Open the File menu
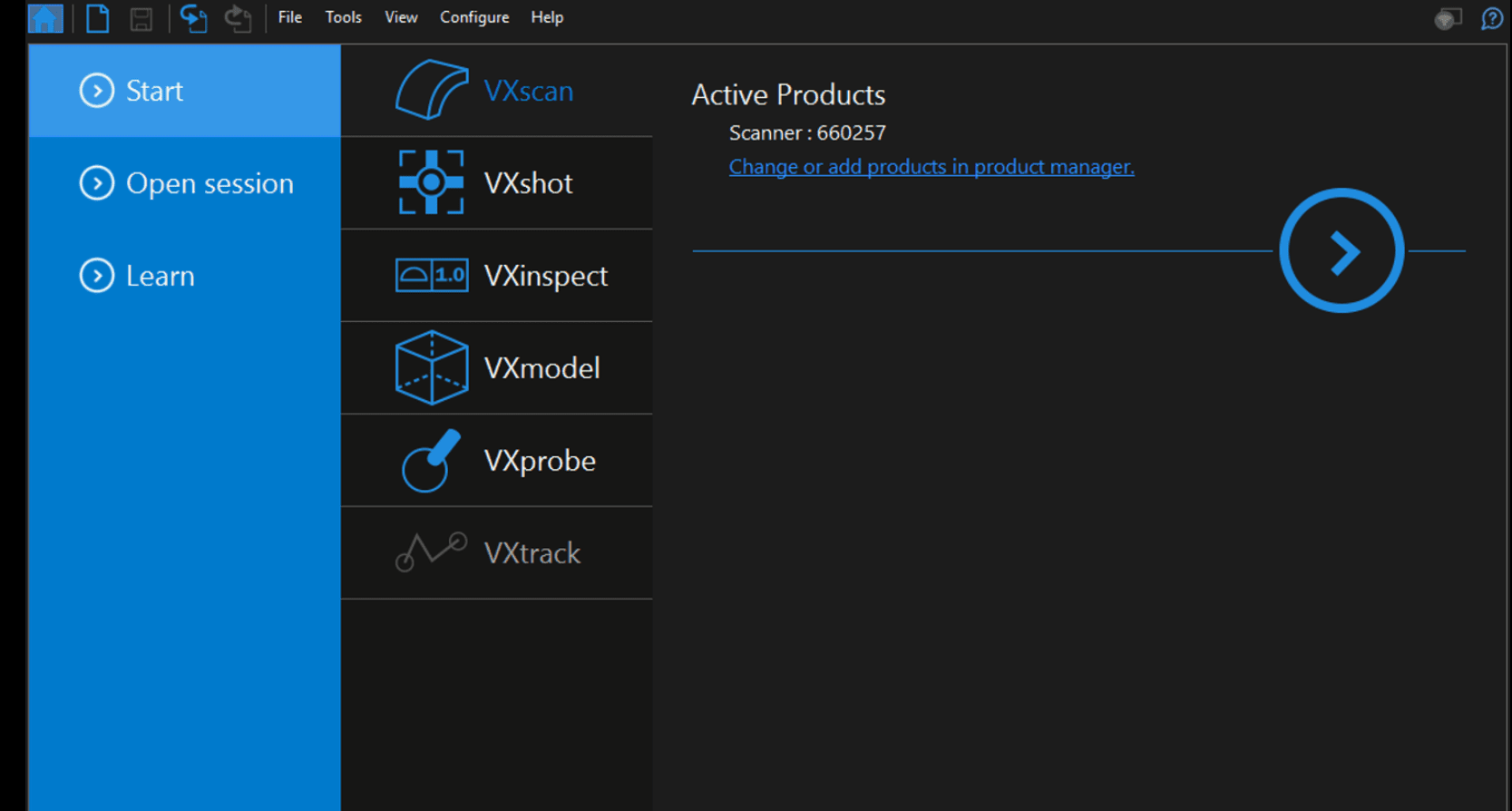The height and width of the screenshot is (811, 1512). point(290,17)
